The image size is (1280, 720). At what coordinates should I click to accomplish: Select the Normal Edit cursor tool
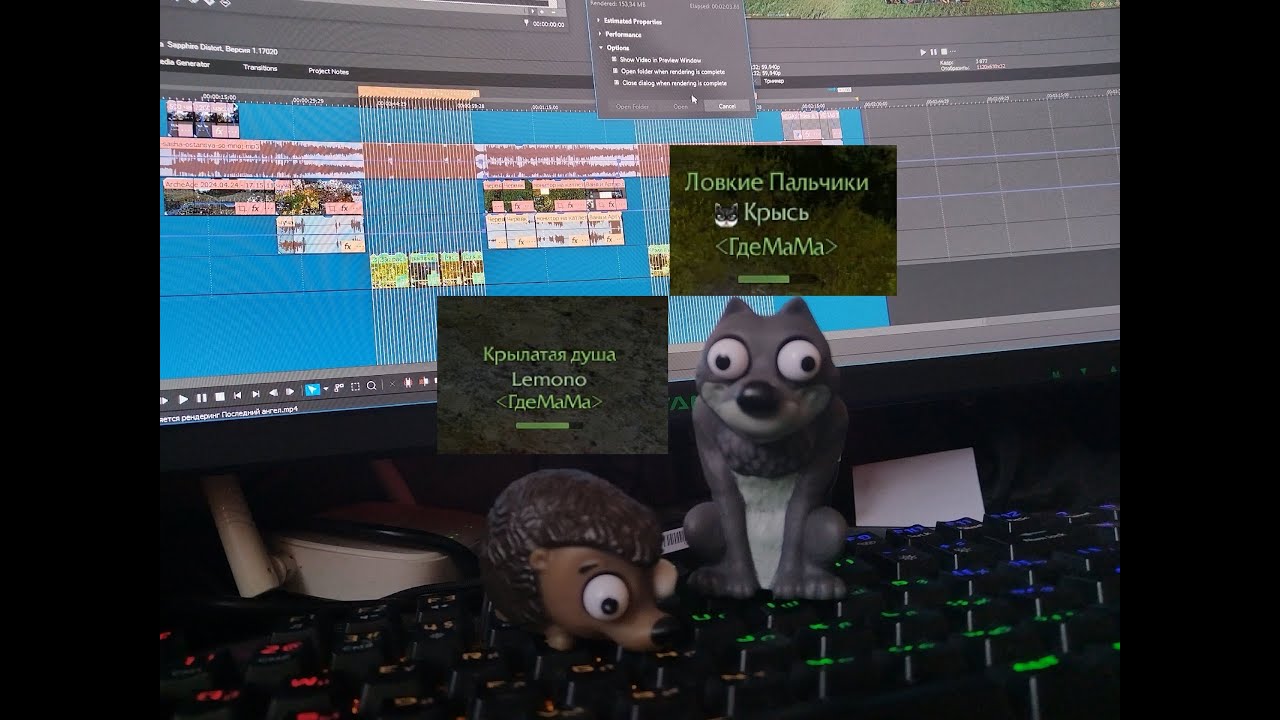coord(312,390)
